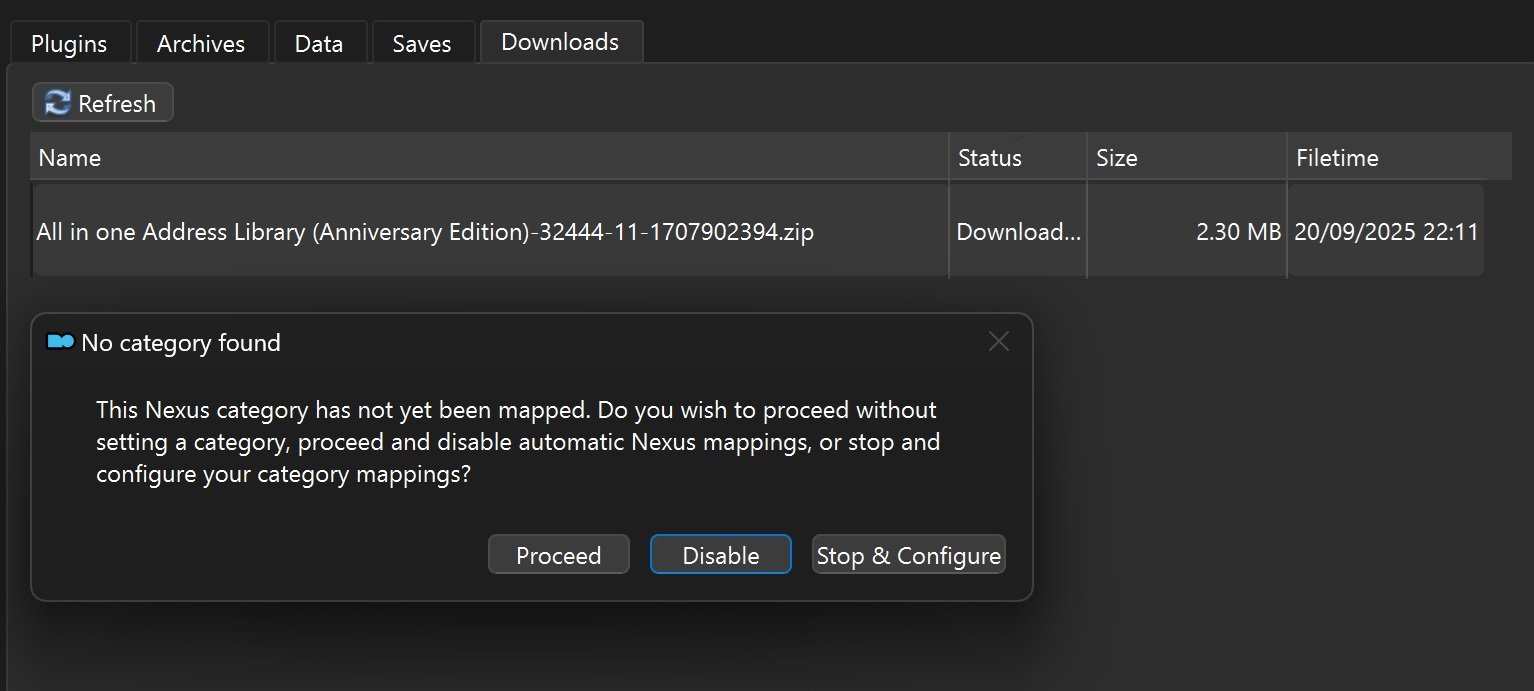Click the 20/09/2025 22:11 filetime cell
This screenshot has width=1534, height=691.
[1386, 232]
